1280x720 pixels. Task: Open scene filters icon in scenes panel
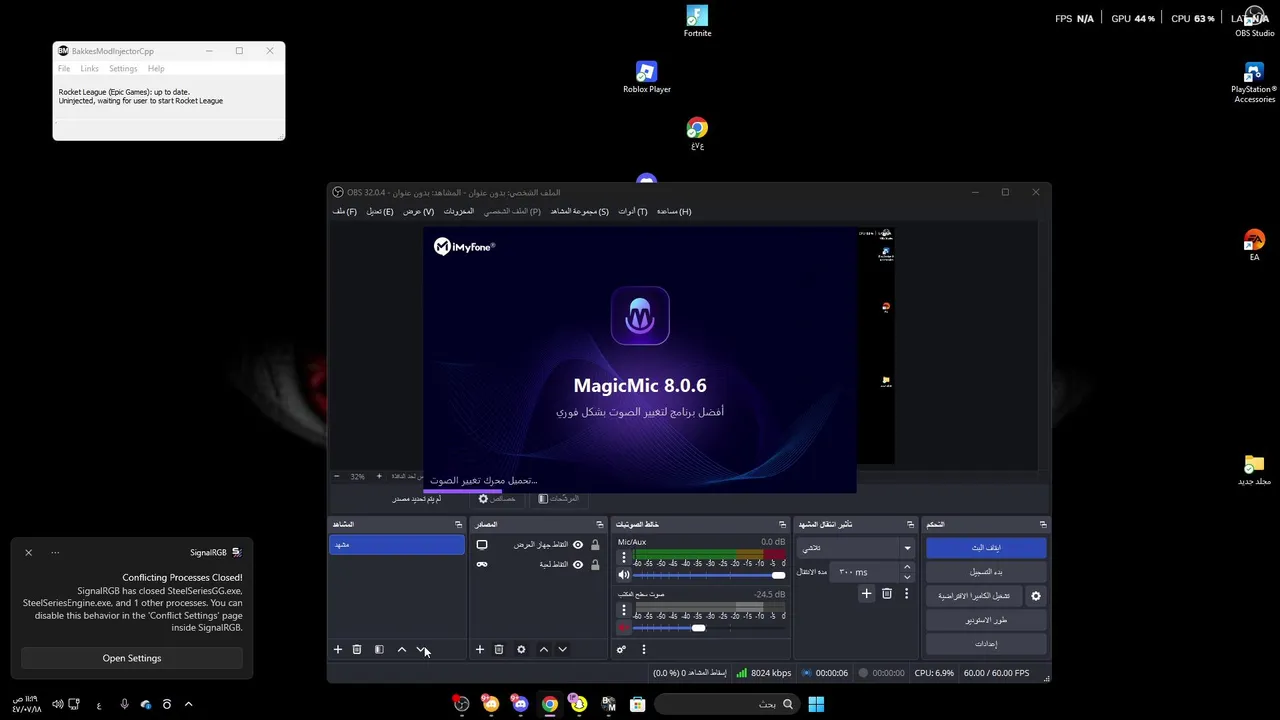pyautogui.click(x=379, y=649)
